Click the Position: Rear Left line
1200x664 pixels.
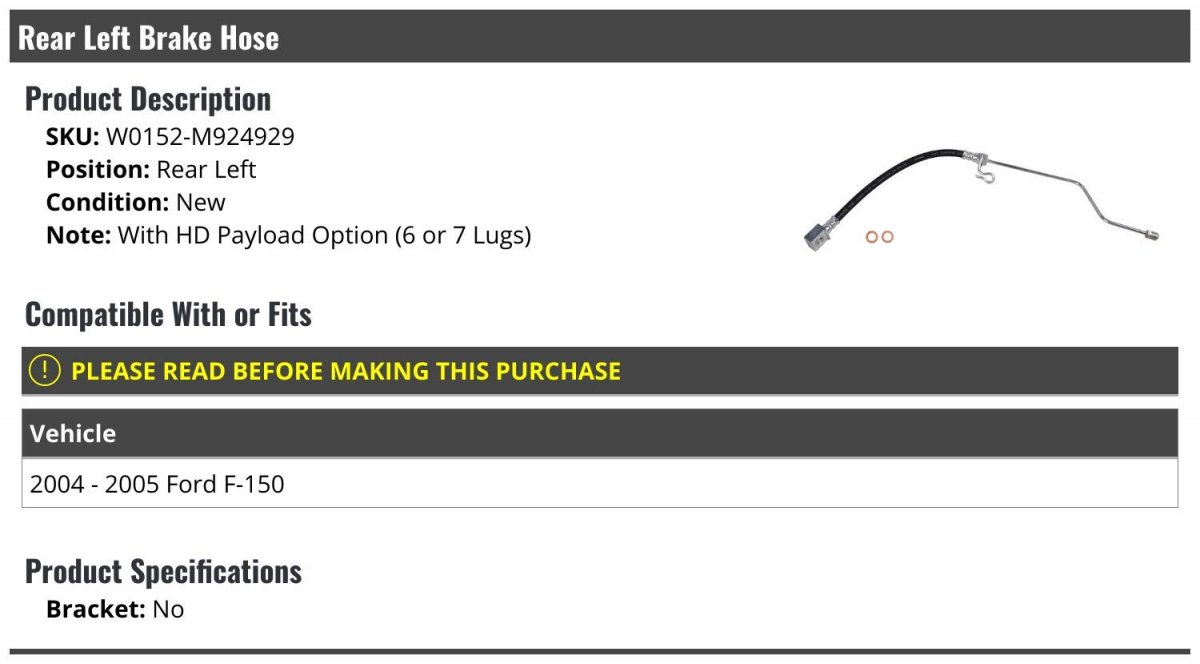pyautogui.click(x=151, y=170)
